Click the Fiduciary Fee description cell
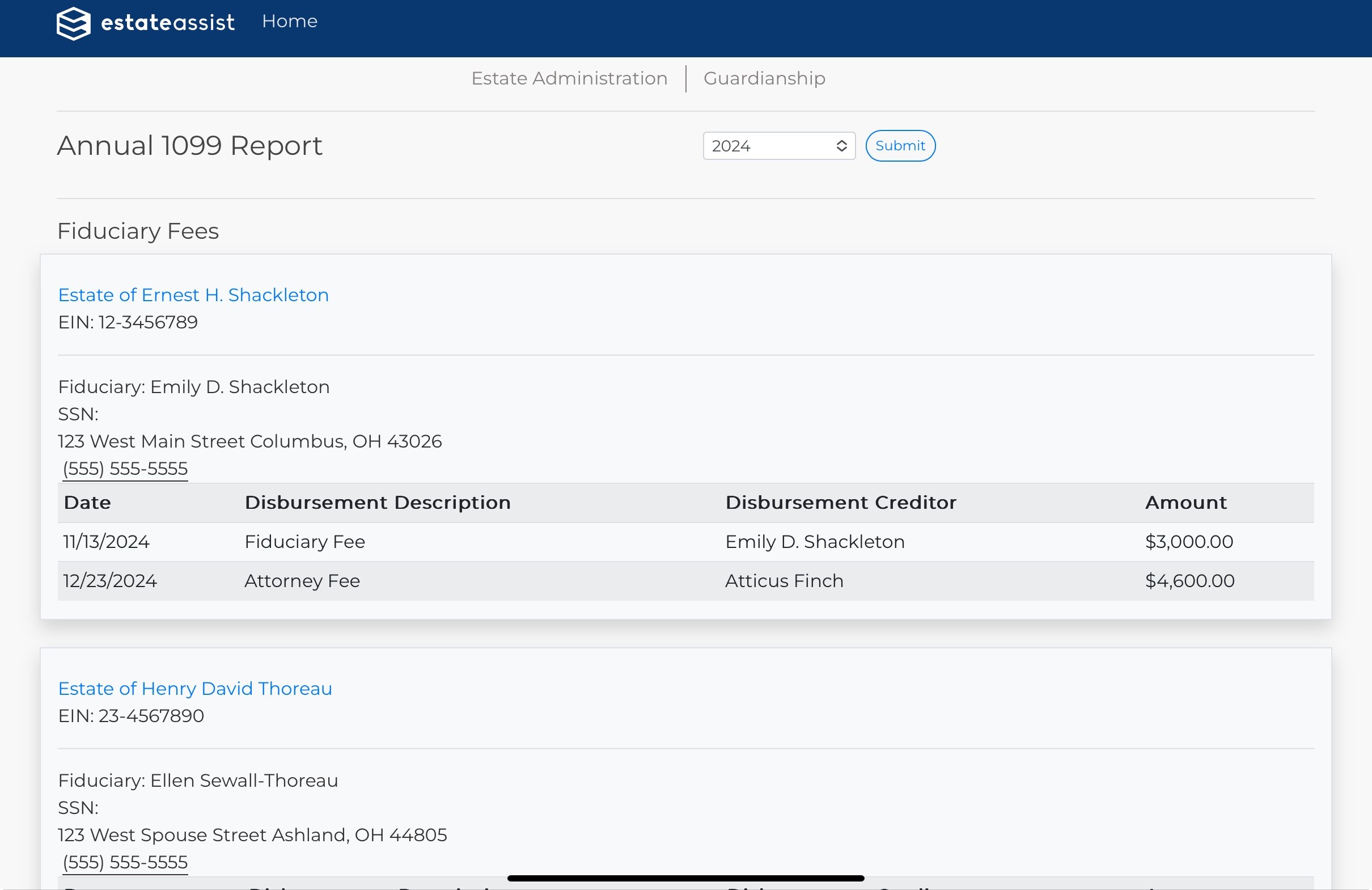Viewport: 1372px width, 890px height. (x=304, y=542)
